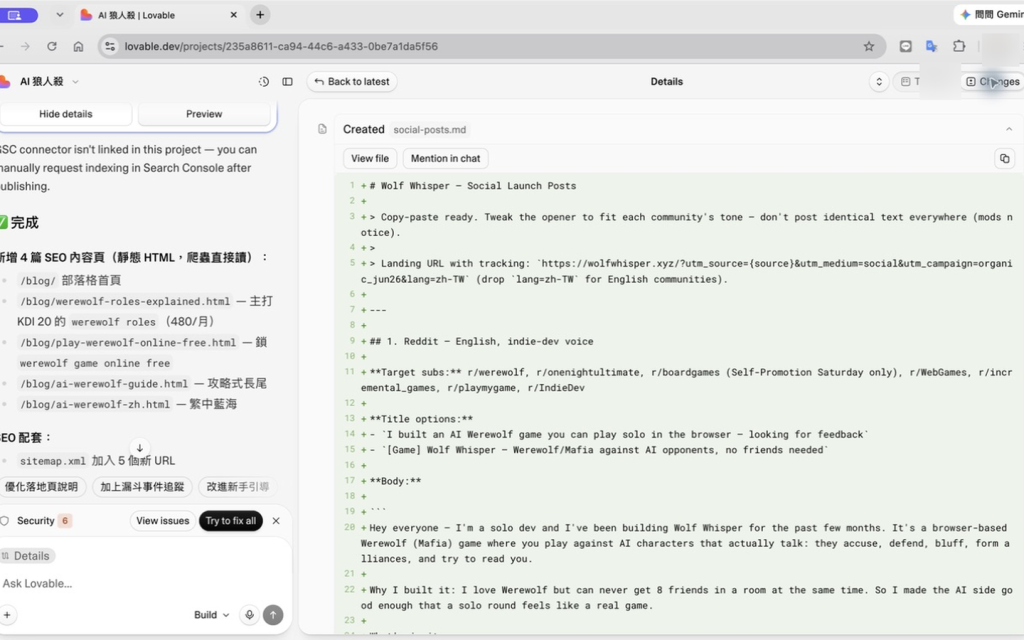This screenshot has width=1024, height=640.
Task: Click the Lovable heart logo icon
Action: click(x=5, y=82)
